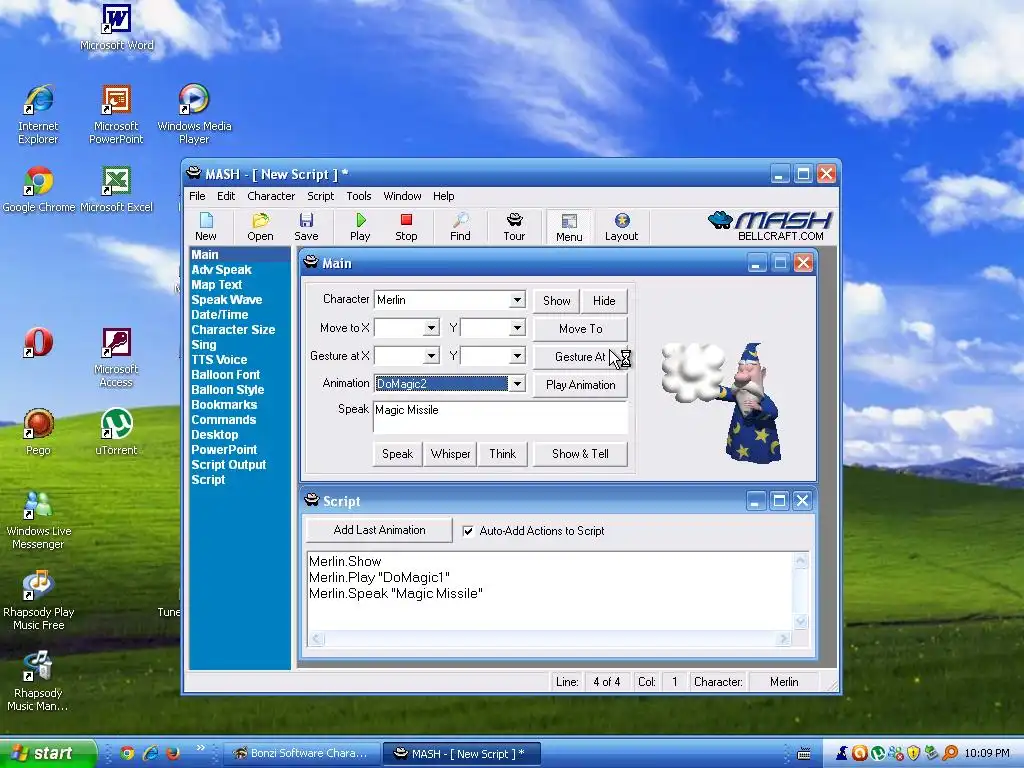1024x768 pixels.
Task: Click the Think button
Action: [503, 454]
